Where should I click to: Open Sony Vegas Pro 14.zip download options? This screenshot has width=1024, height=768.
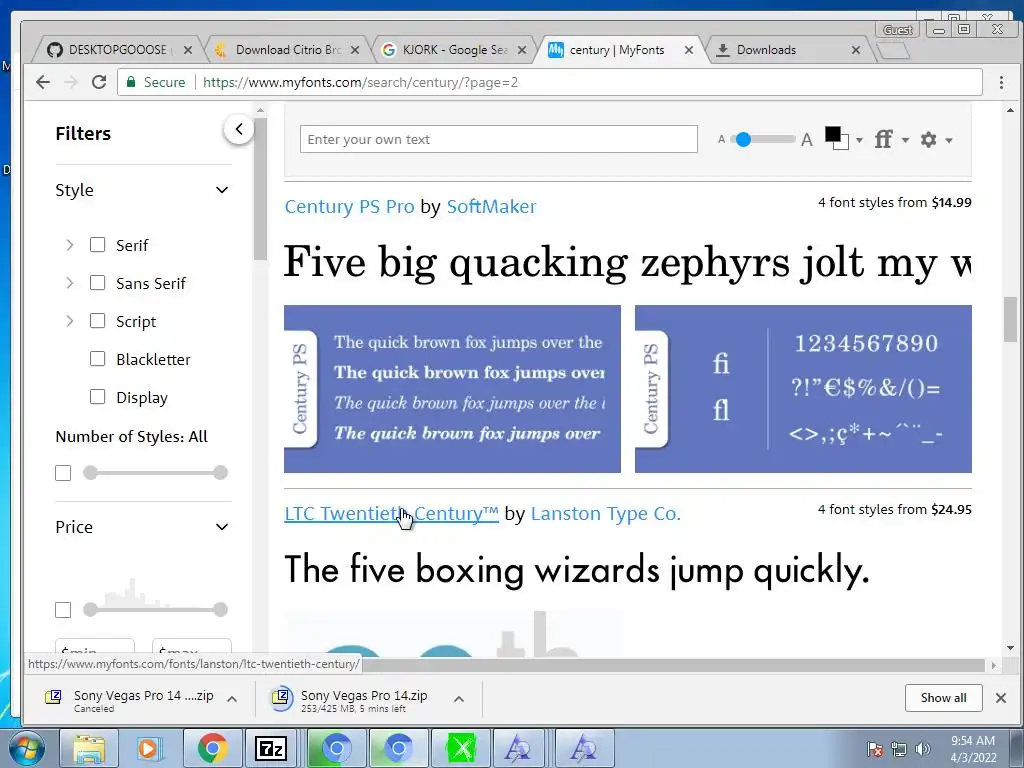point(459,699)
